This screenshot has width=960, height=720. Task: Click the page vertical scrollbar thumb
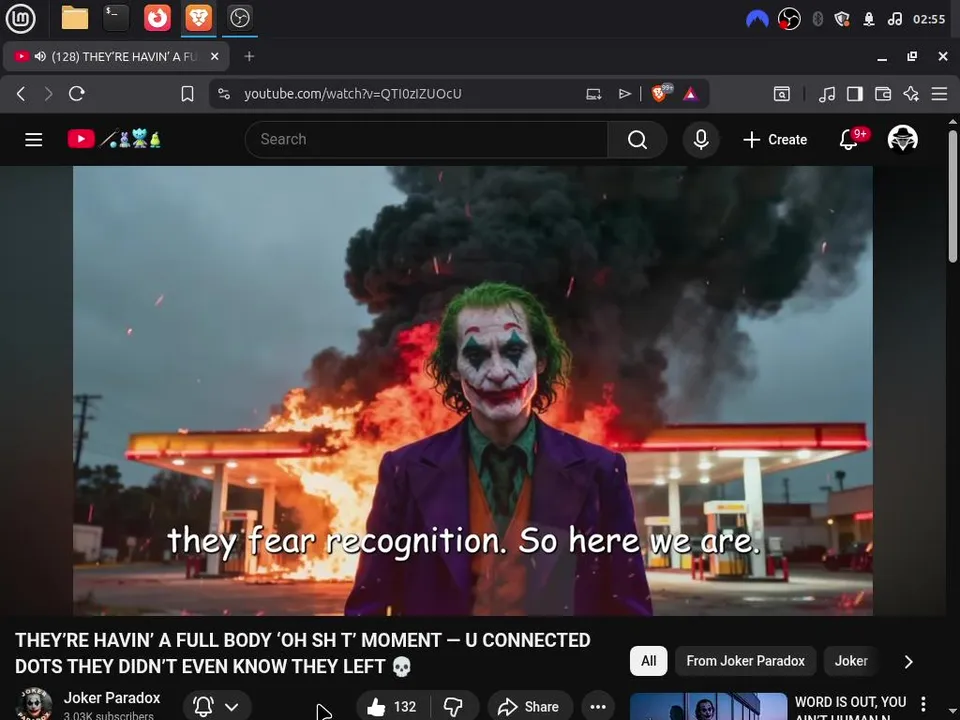[953, 195]
